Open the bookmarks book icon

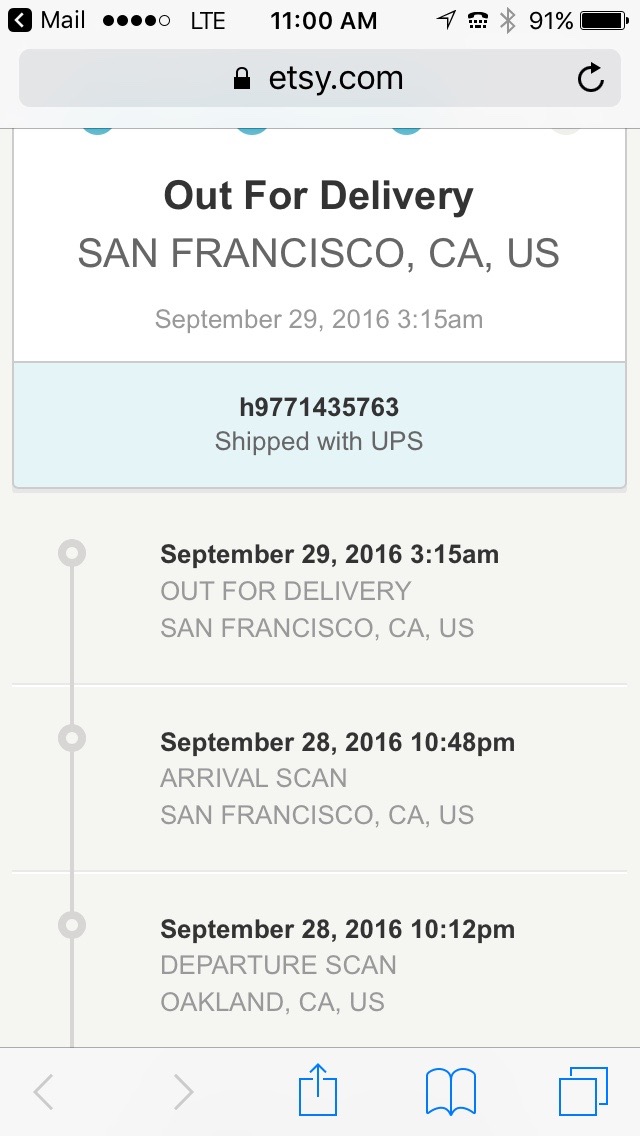coord(450,1091)
